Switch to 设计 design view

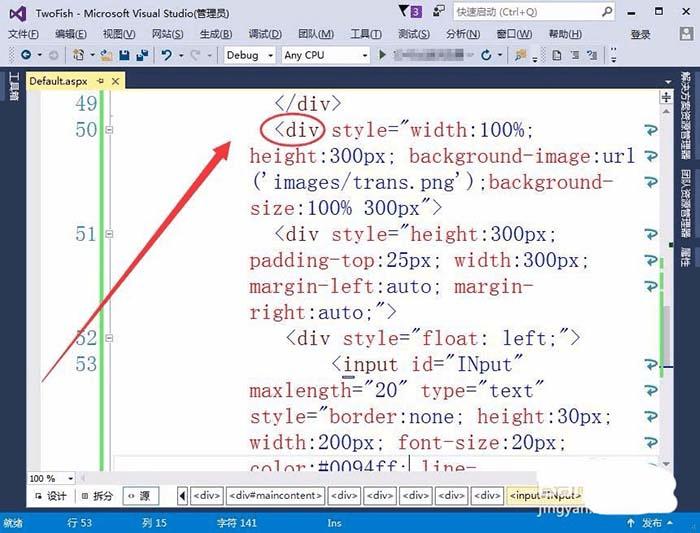[x=51, y=496]
